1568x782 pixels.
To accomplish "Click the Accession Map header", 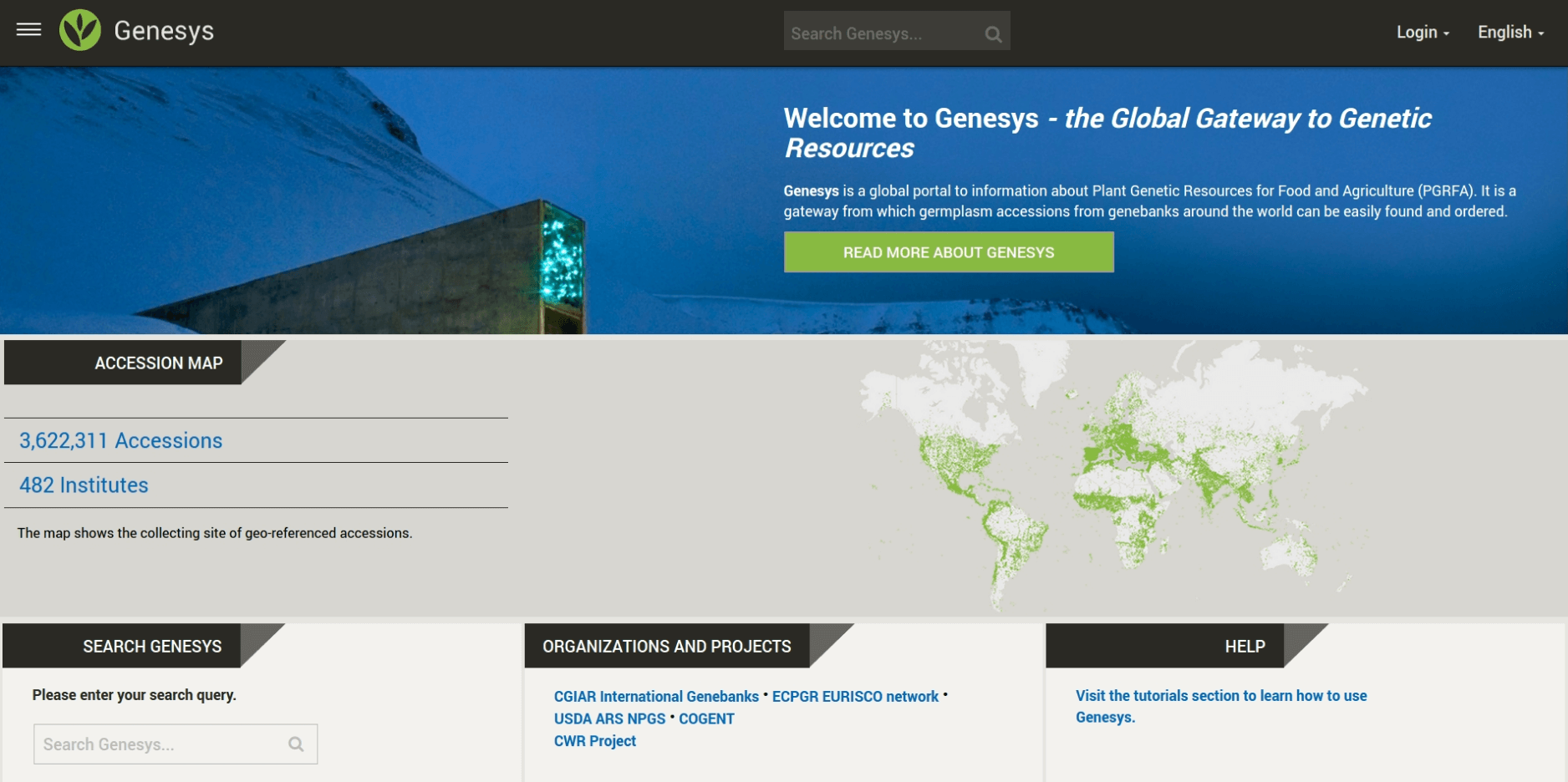I will pyautogui.click(x=123, y=363).
